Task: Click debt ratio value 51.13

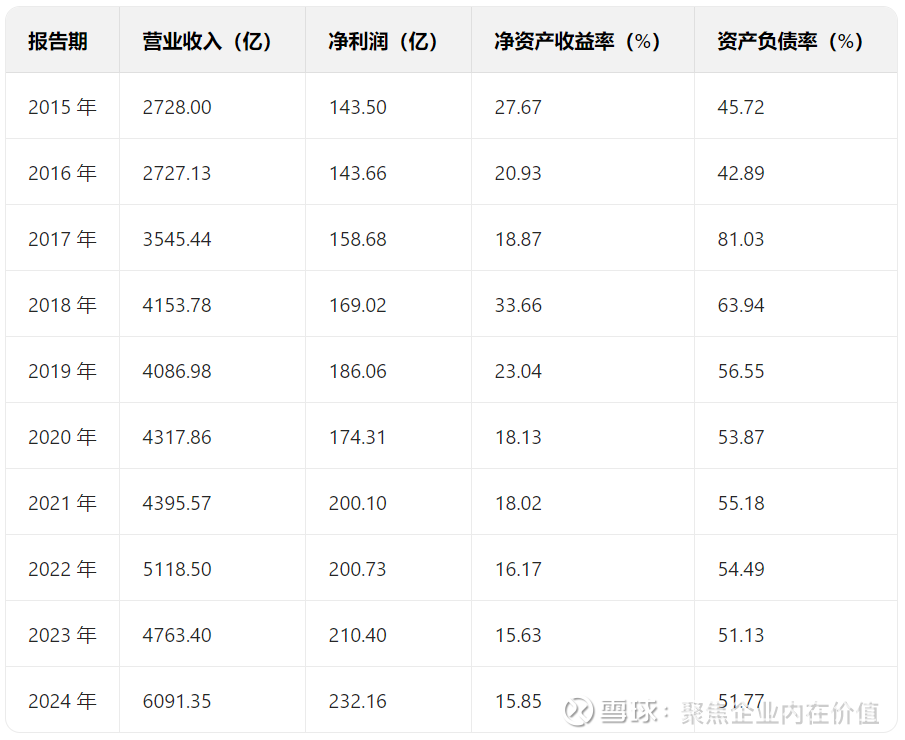Action: point(741,635)
